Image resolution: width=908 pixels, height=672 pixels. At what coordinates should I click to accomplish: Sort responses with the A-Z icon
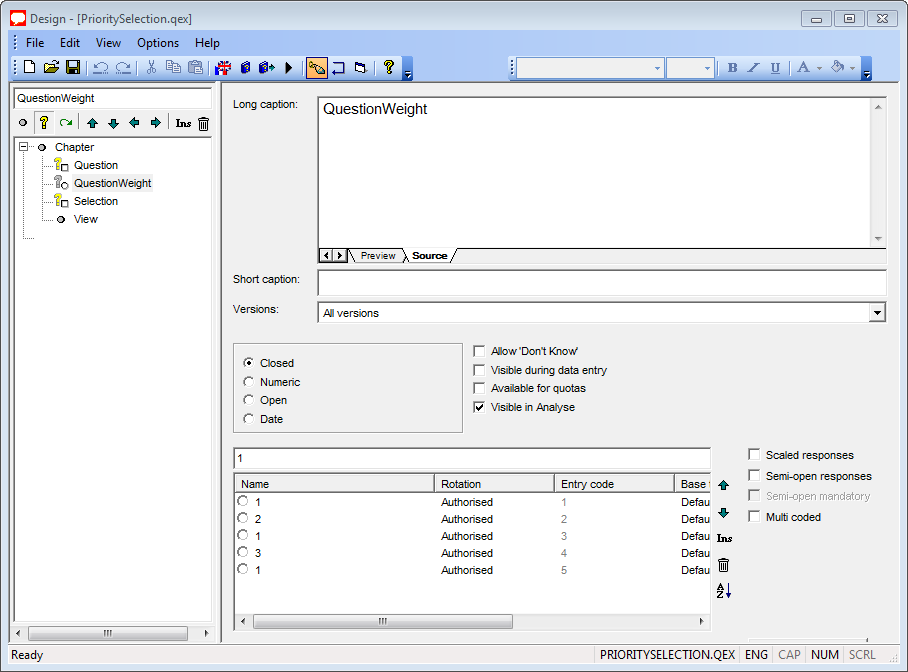[x=723, y=591]
